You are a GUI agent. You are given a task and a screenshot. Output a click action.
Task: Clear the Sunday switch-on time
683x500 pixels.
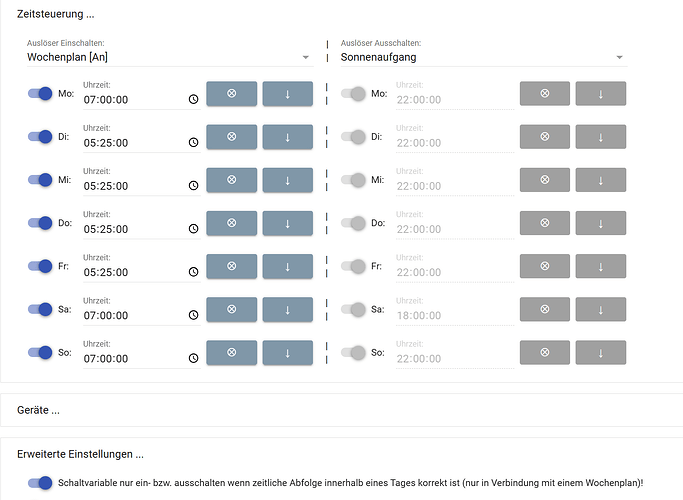click(231, 352)
